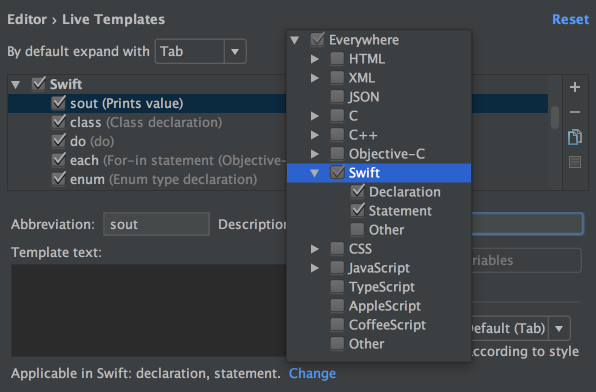The image size is (596, 392).
Task: Enable the Objective-C context checkbox
Action: (x=337, y=154)
